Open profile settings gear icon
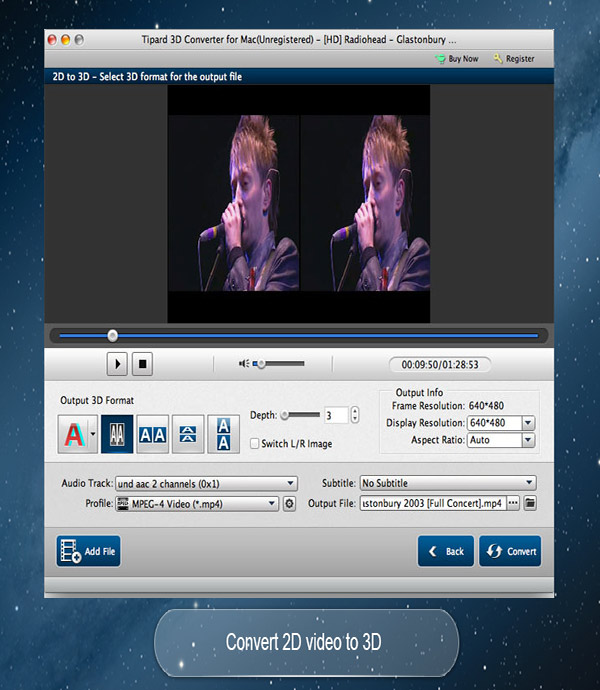The image size is (600, 690). click(x=290, y=504)
